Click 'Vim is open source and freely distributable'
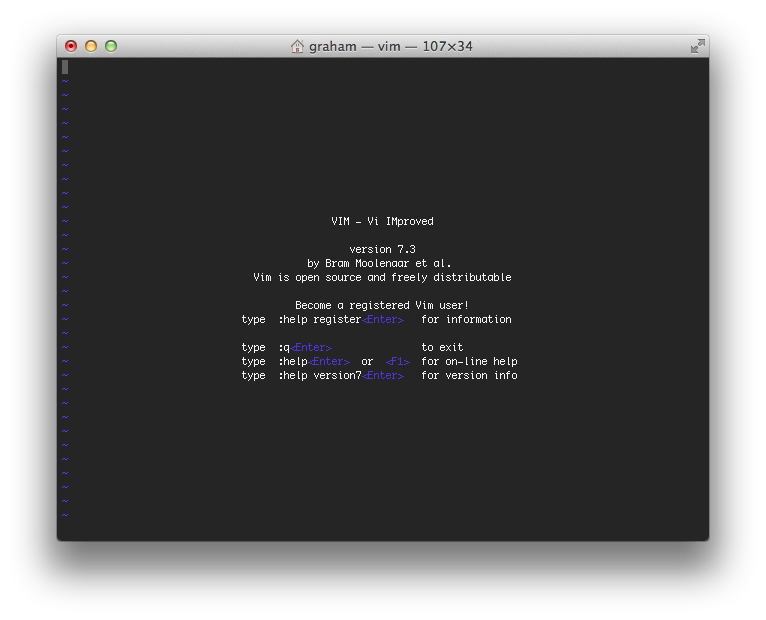This screenshot has height=620, width=766. 383,278
